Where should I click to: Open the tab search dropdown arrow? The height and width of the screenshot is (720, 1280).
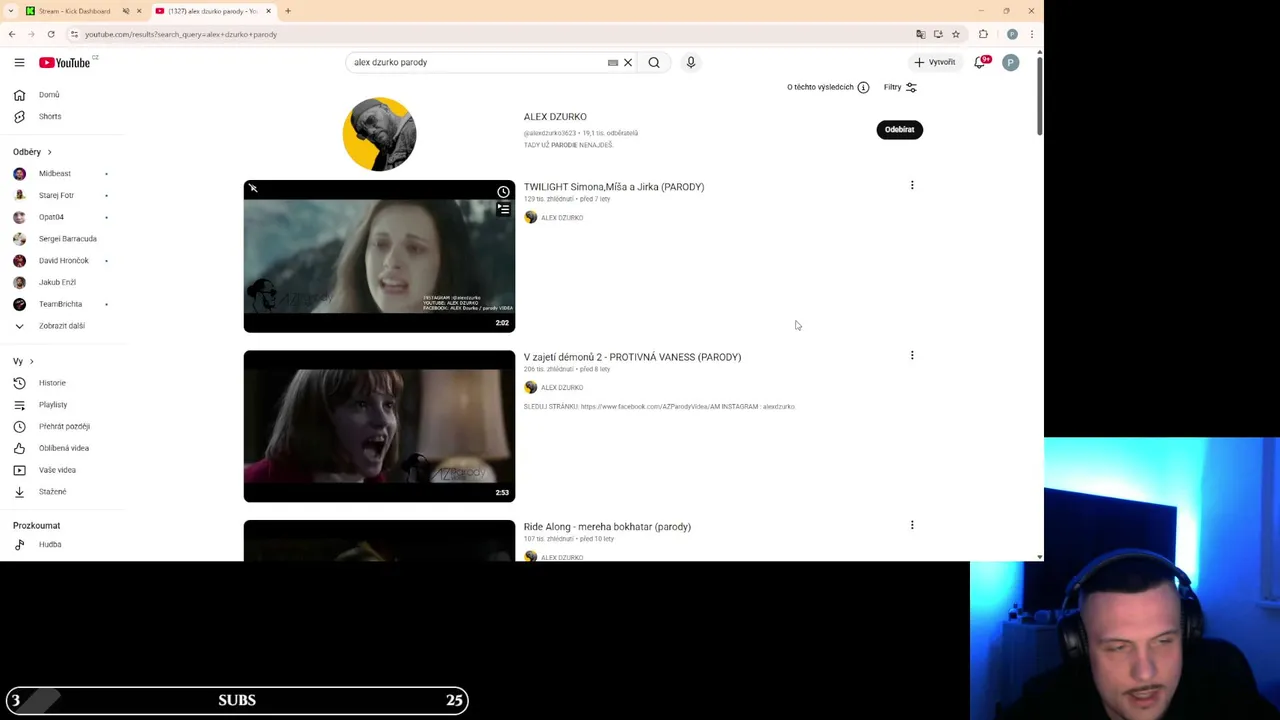[11, 11]
